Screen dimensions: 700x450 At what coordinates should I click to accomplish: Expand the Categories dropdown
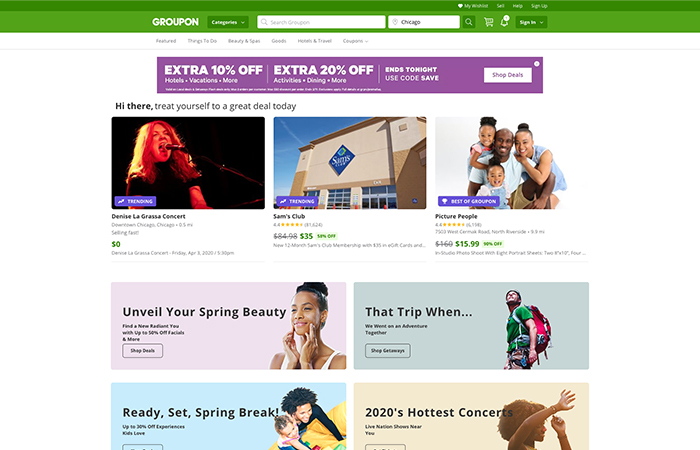(228, 22)
